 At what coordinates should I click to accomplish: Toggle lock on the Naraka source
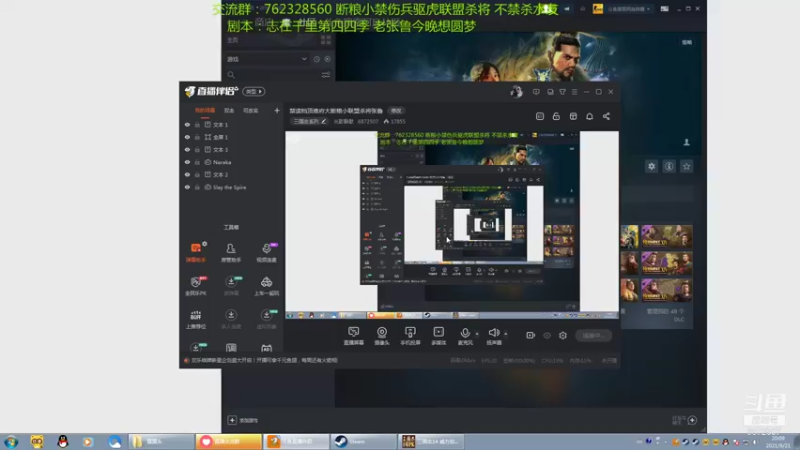pos(197,162)
